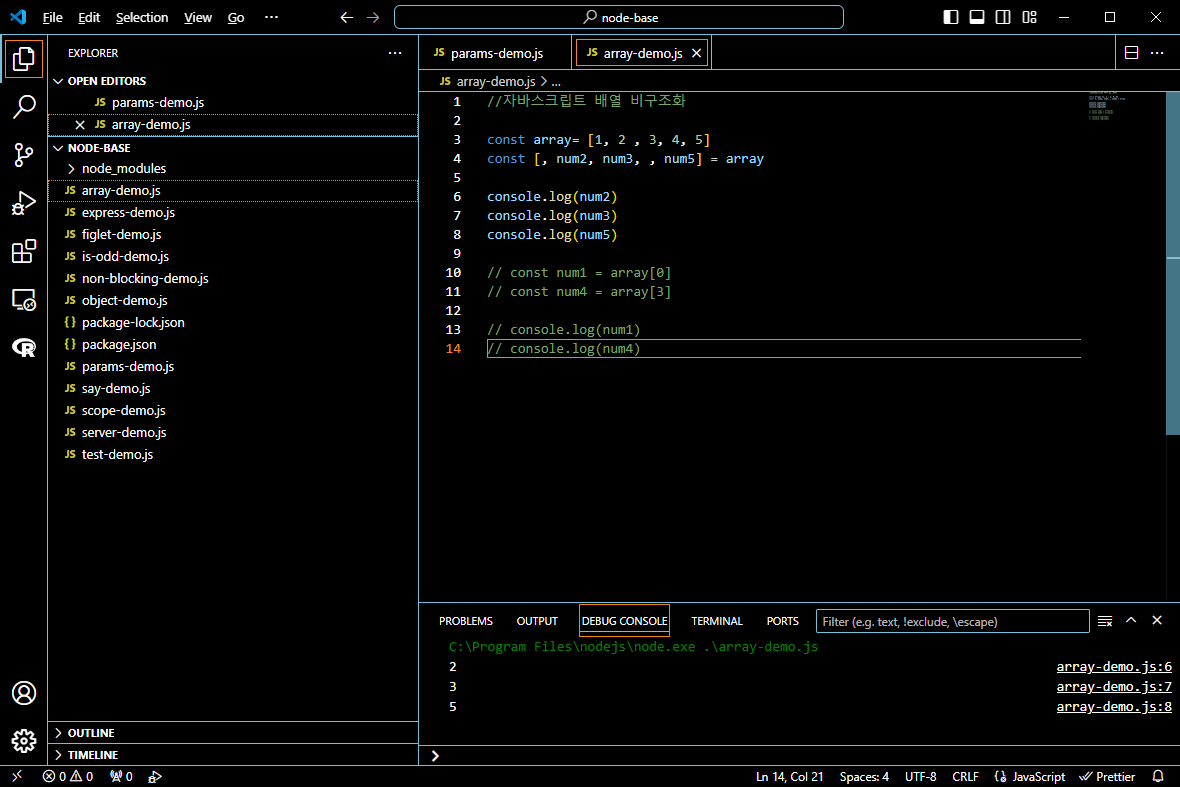Screen dimensions: 1180x787
Task: Toggle the bottom panel layout icon
Action: [977, 17]
